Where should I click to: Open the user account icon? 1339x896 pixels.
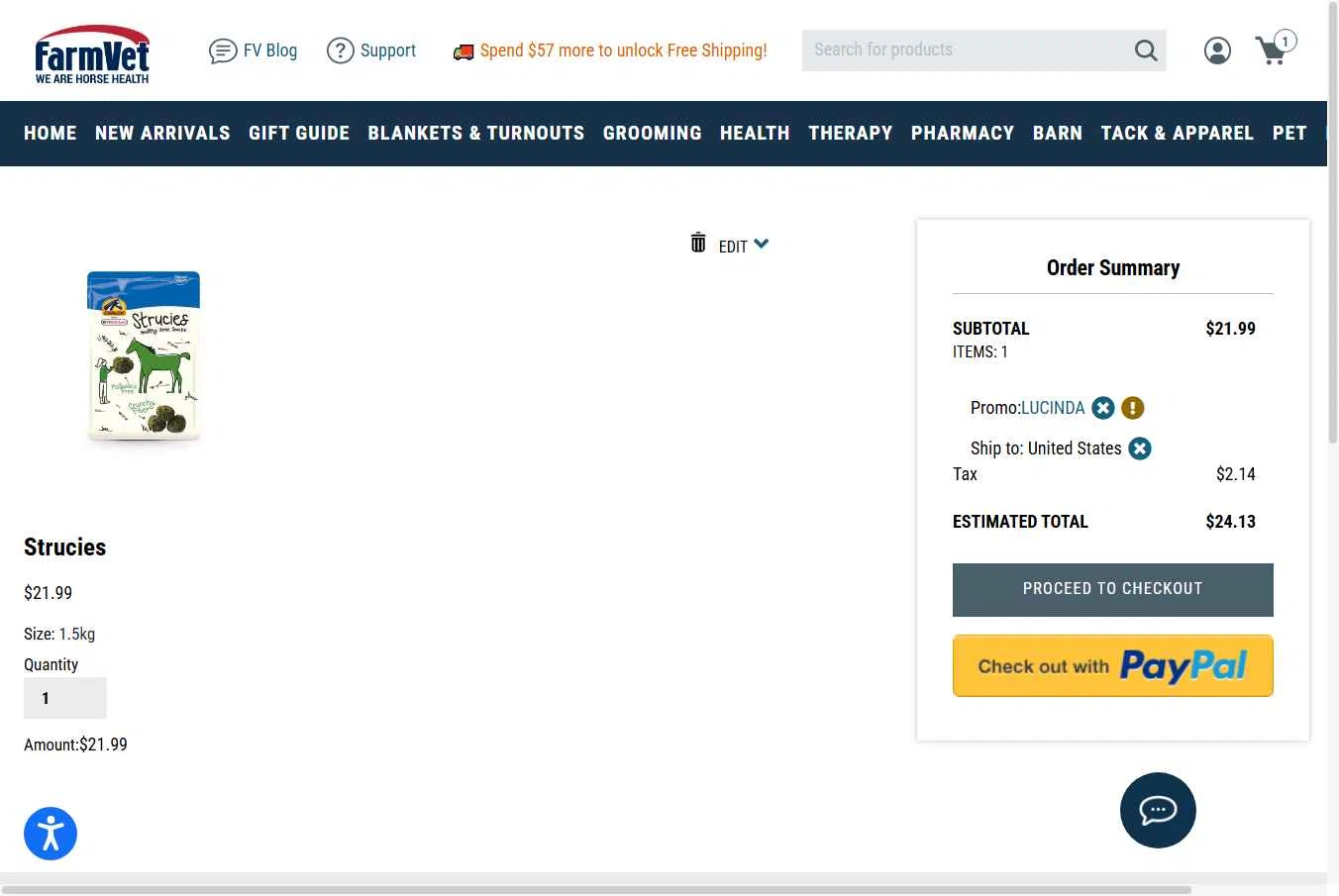(1217, 50)
